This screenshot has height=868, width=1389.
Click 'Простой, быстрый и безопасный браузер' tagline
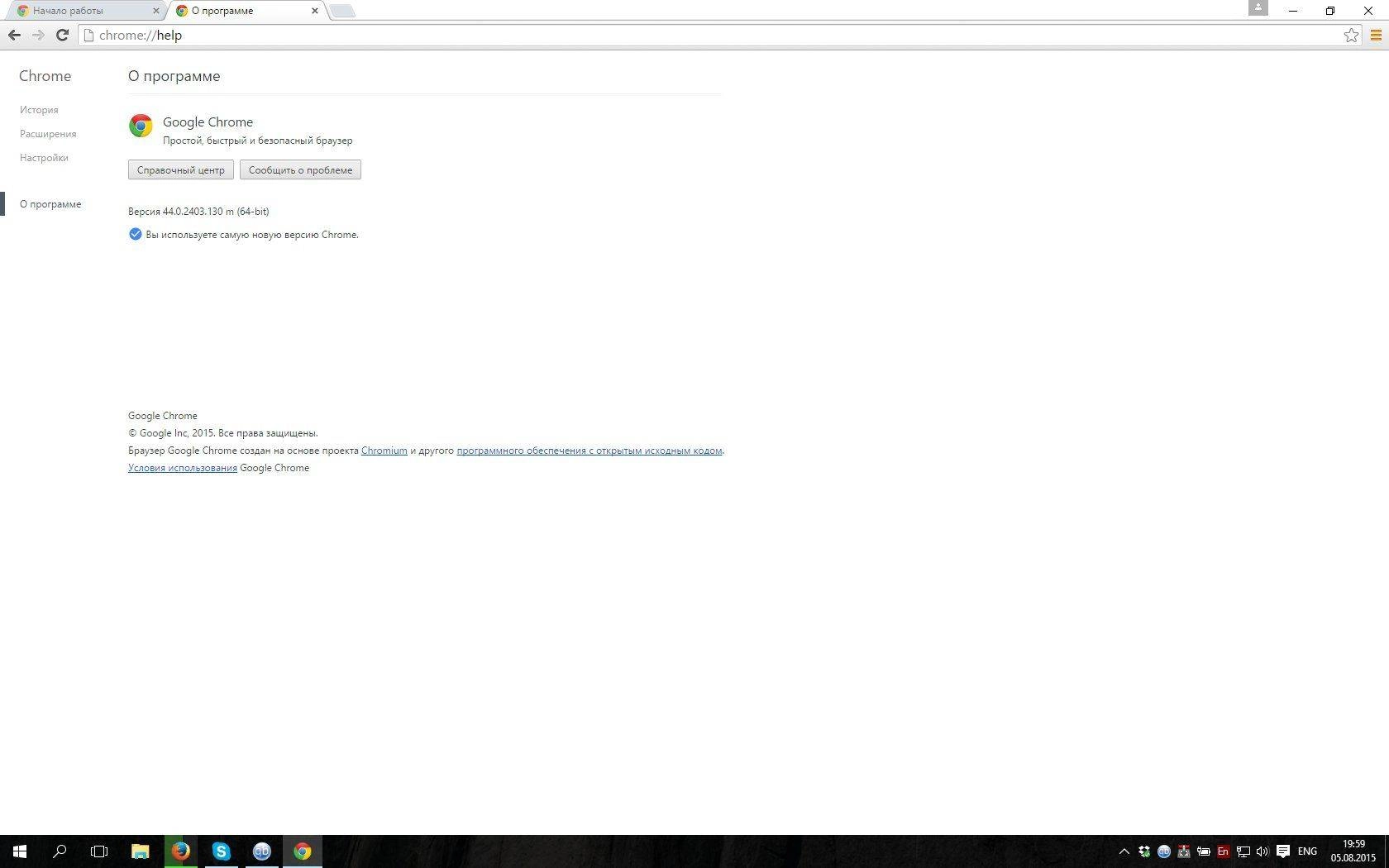click(258, 141)
